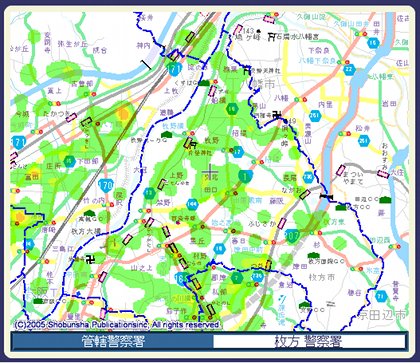
Task: Click the 松井 place label
Action: (x=362, y=128)
